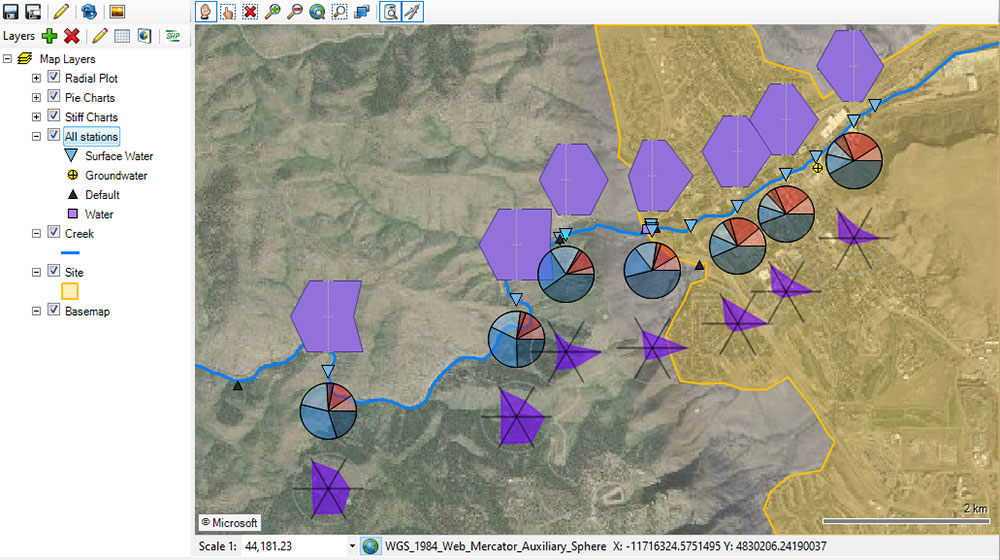The width and height of the screenshot is (1000, 560).
Task: Select the All stations layer name
Action: pyautogui.click(x=91, y=137)
